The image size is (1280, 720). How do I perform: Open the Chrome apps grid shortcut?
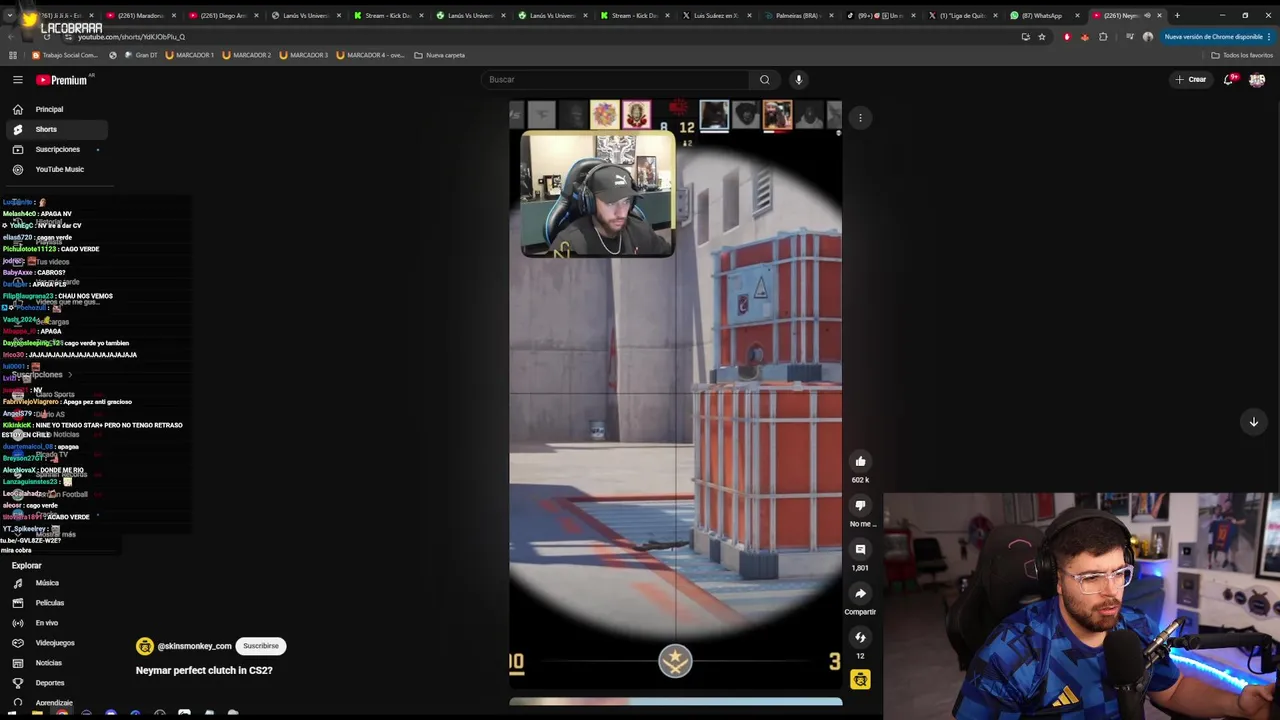point(12,55)
